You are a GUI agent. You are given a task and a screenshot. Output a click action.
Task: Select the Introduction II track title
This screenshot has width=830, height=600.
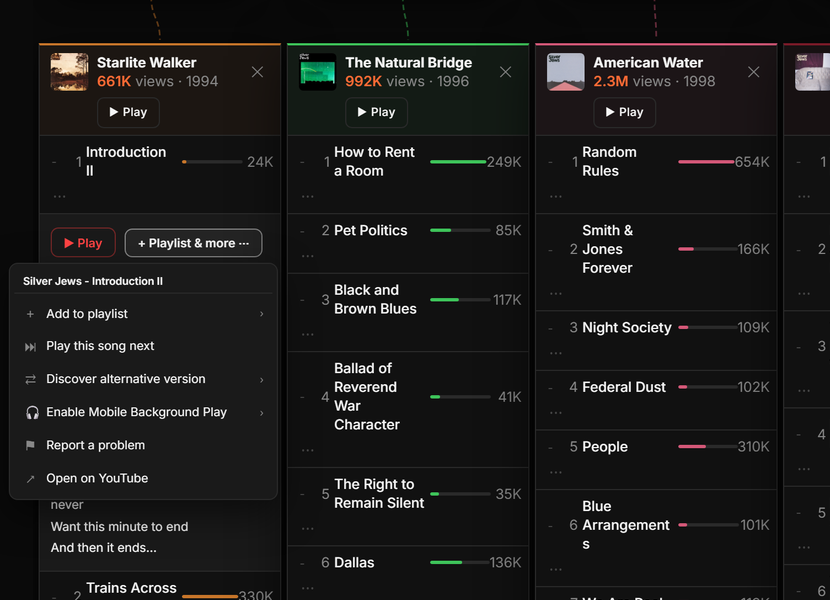126,162
